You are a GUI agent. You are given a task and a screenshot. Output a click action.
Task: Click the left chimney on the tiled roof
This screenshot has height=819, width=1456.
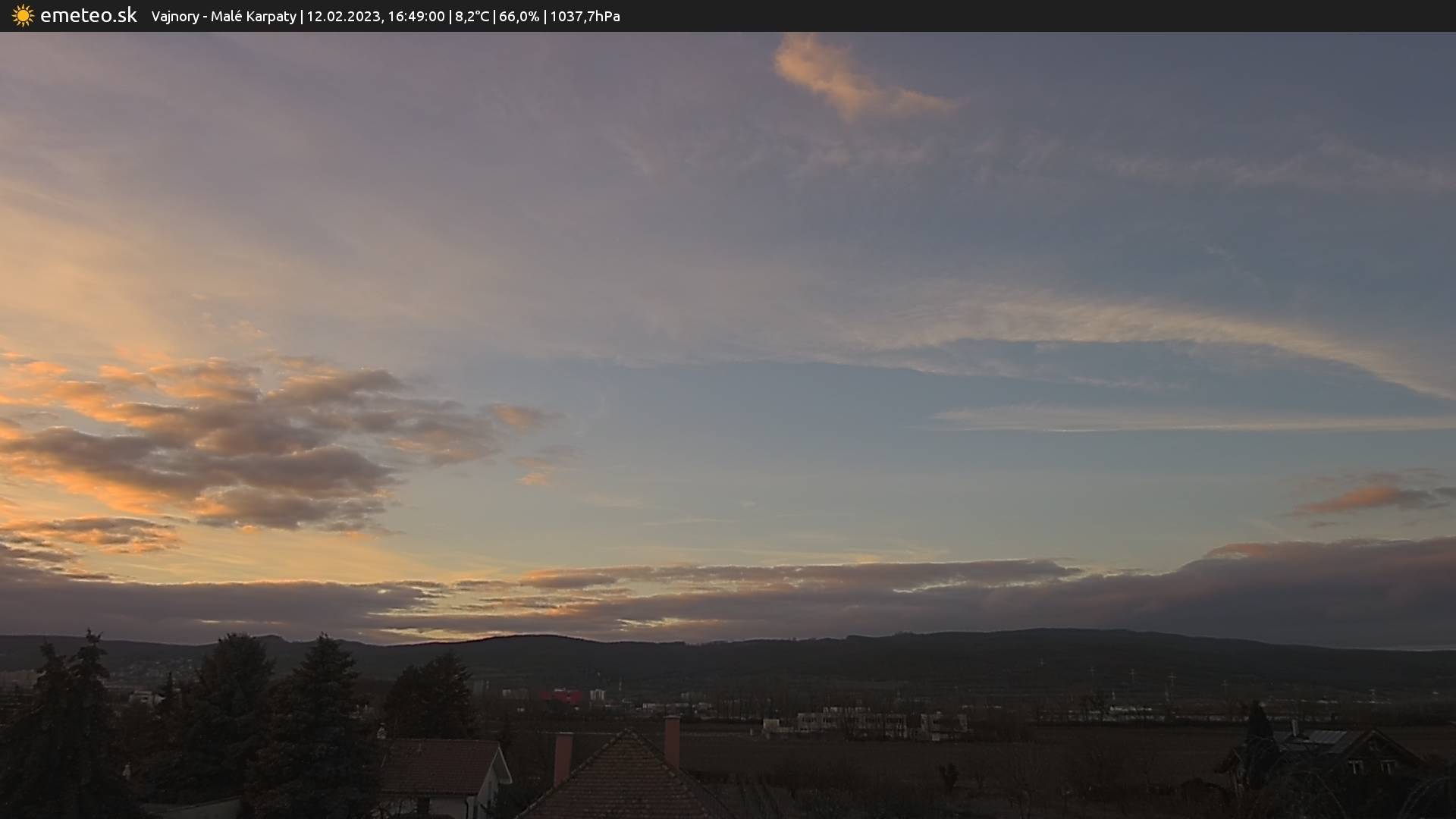[563, 757]
